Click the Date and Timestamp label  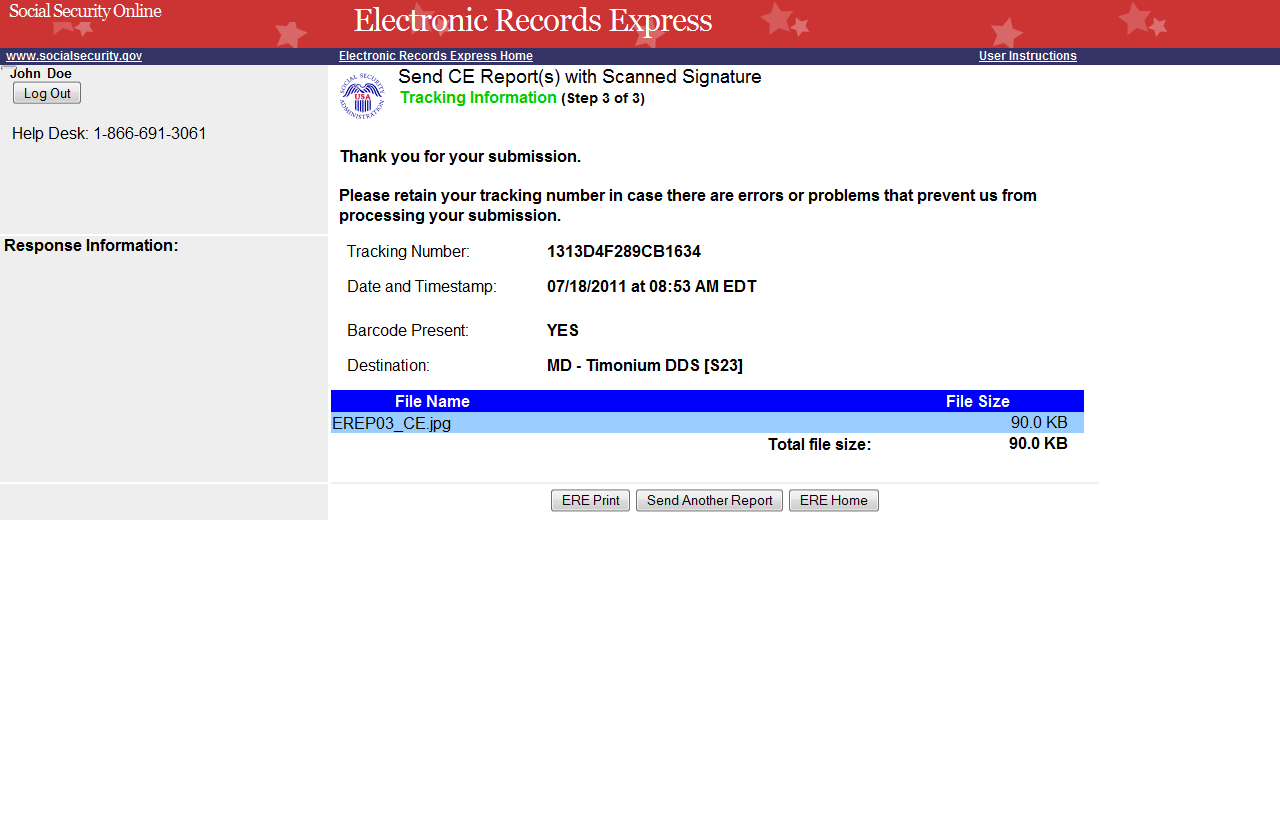pos(422,287)
